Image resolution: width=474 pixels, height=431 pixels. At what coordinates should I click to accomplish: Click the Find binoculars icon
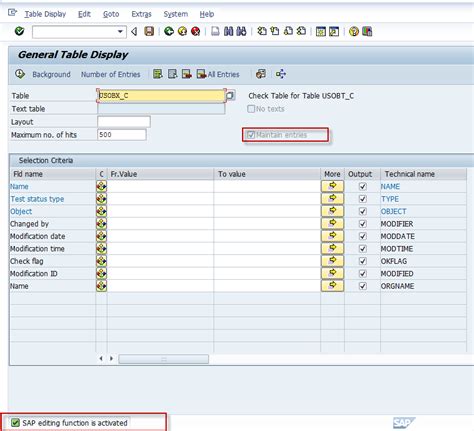tap(228, 31)
